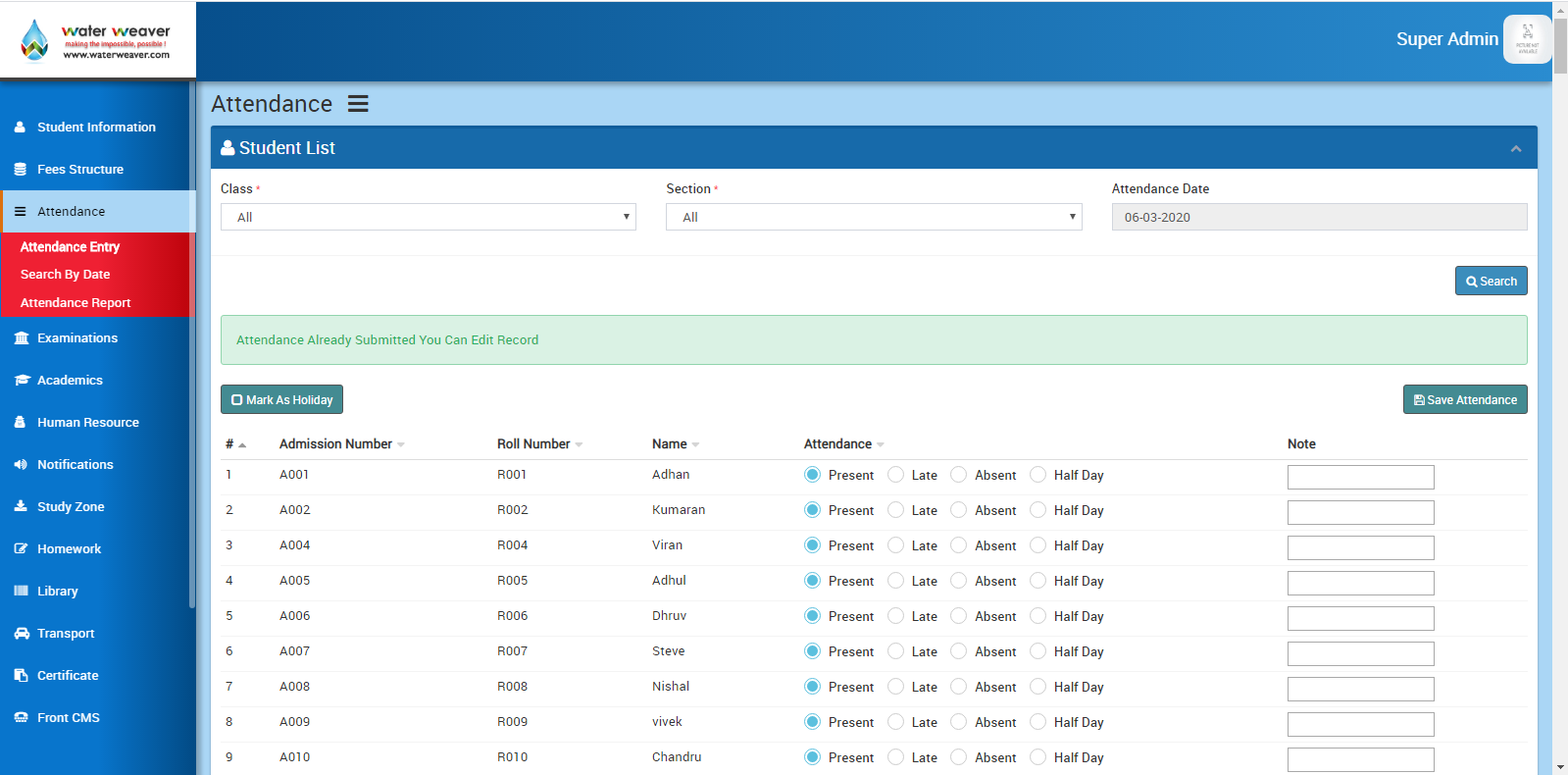Screen dimensions: 1568x775
Task: Mark Adhan as Absent
Action: tap(958, 475)
